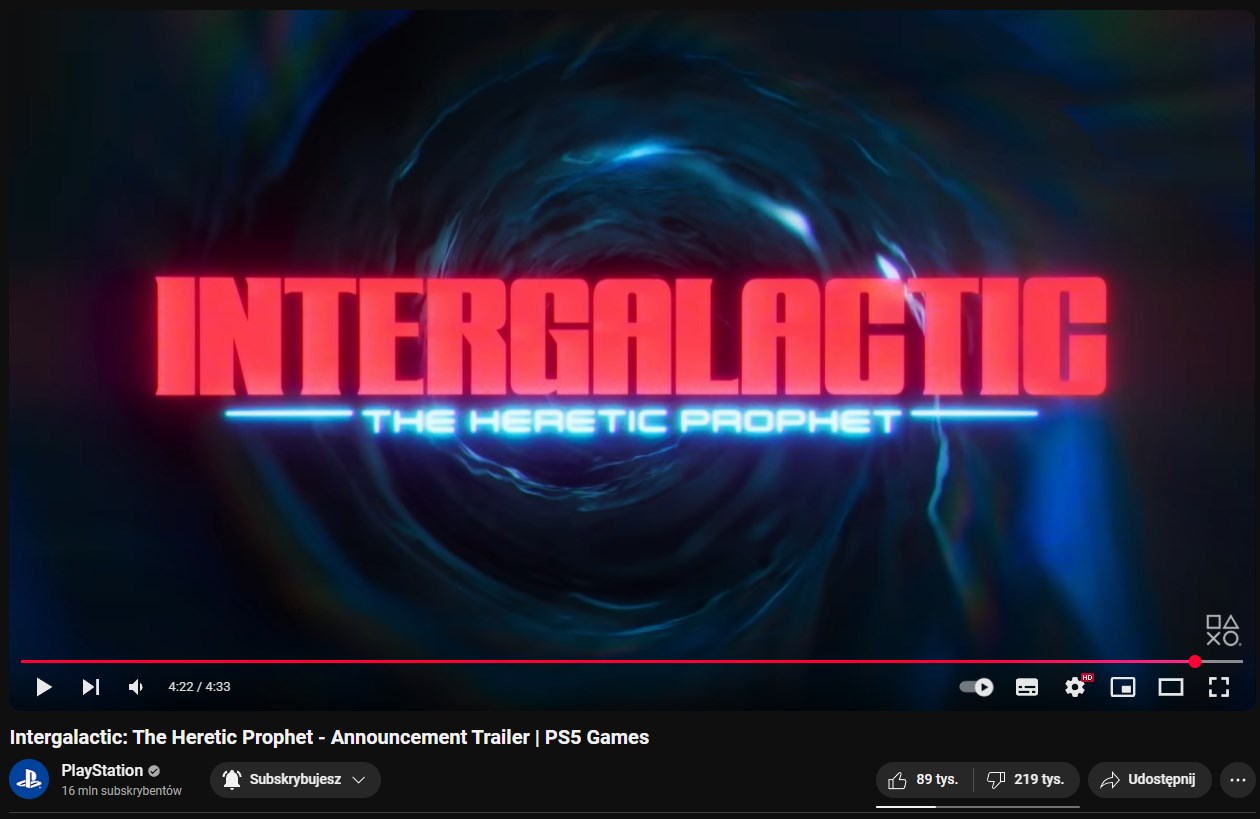The image size is (1260, 819).
Task: Click the red progress bar scrubber handle
Action: [1195, 662]
